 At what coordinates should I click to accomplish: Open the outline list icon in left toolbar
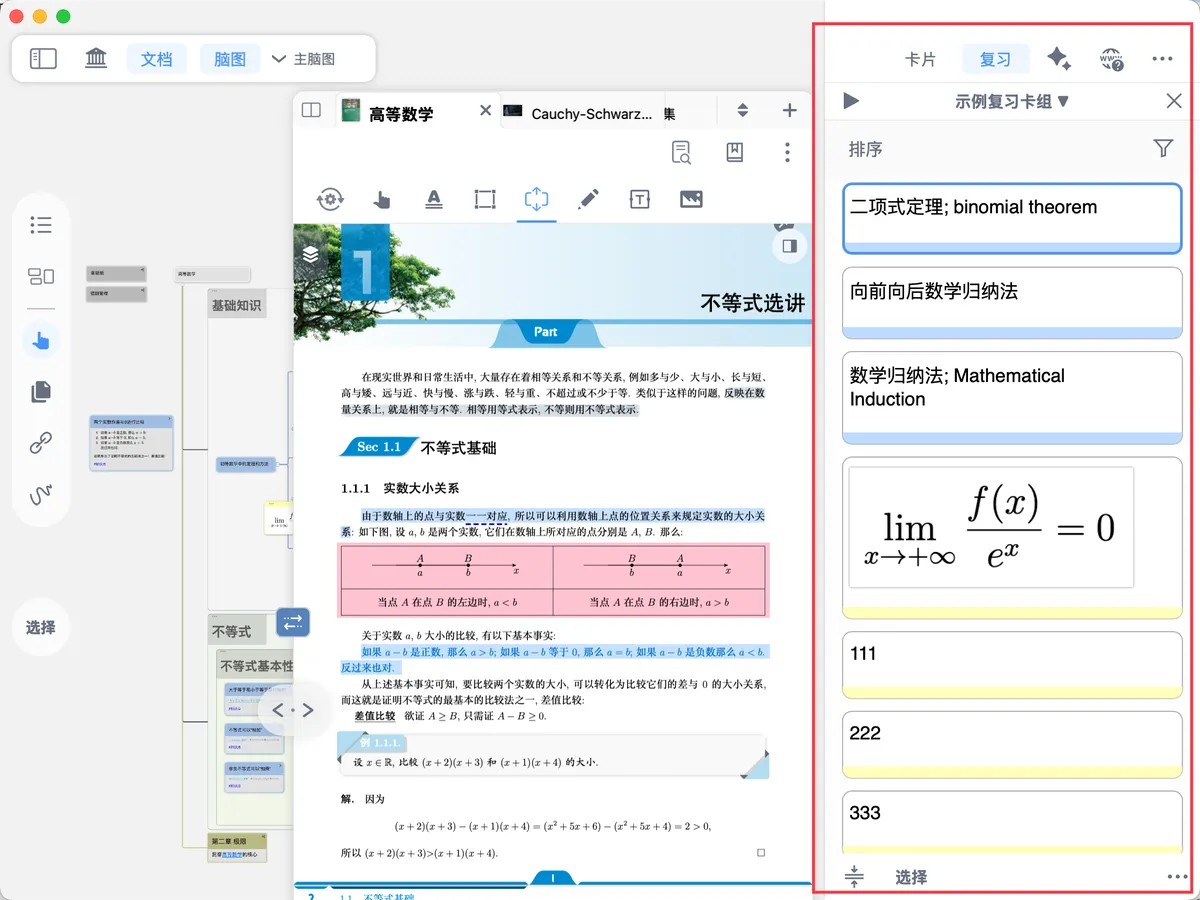click(41, 225)
